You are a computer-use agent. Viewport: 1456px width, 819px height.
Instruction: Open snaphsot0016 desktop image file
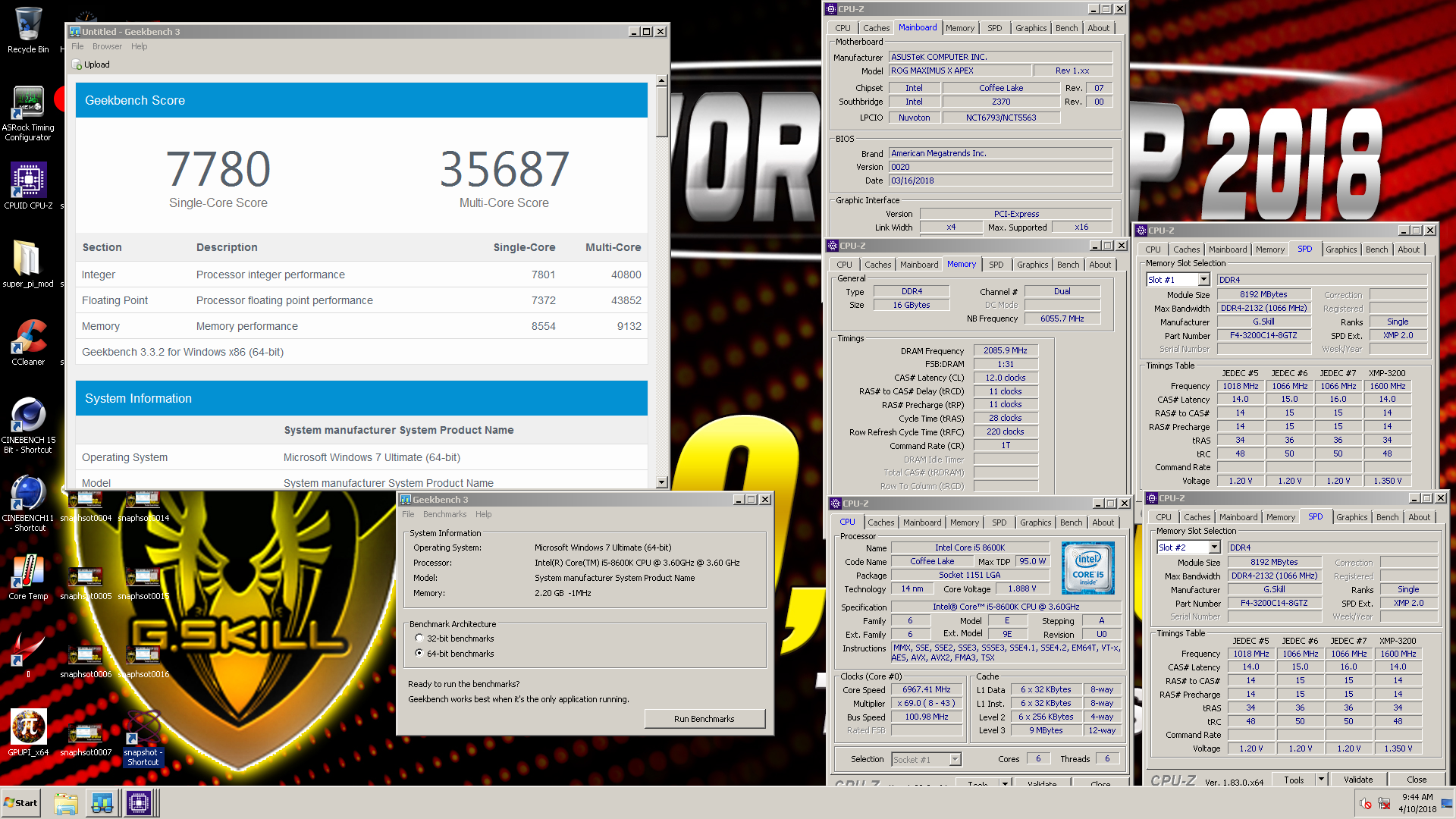point(143,662)
